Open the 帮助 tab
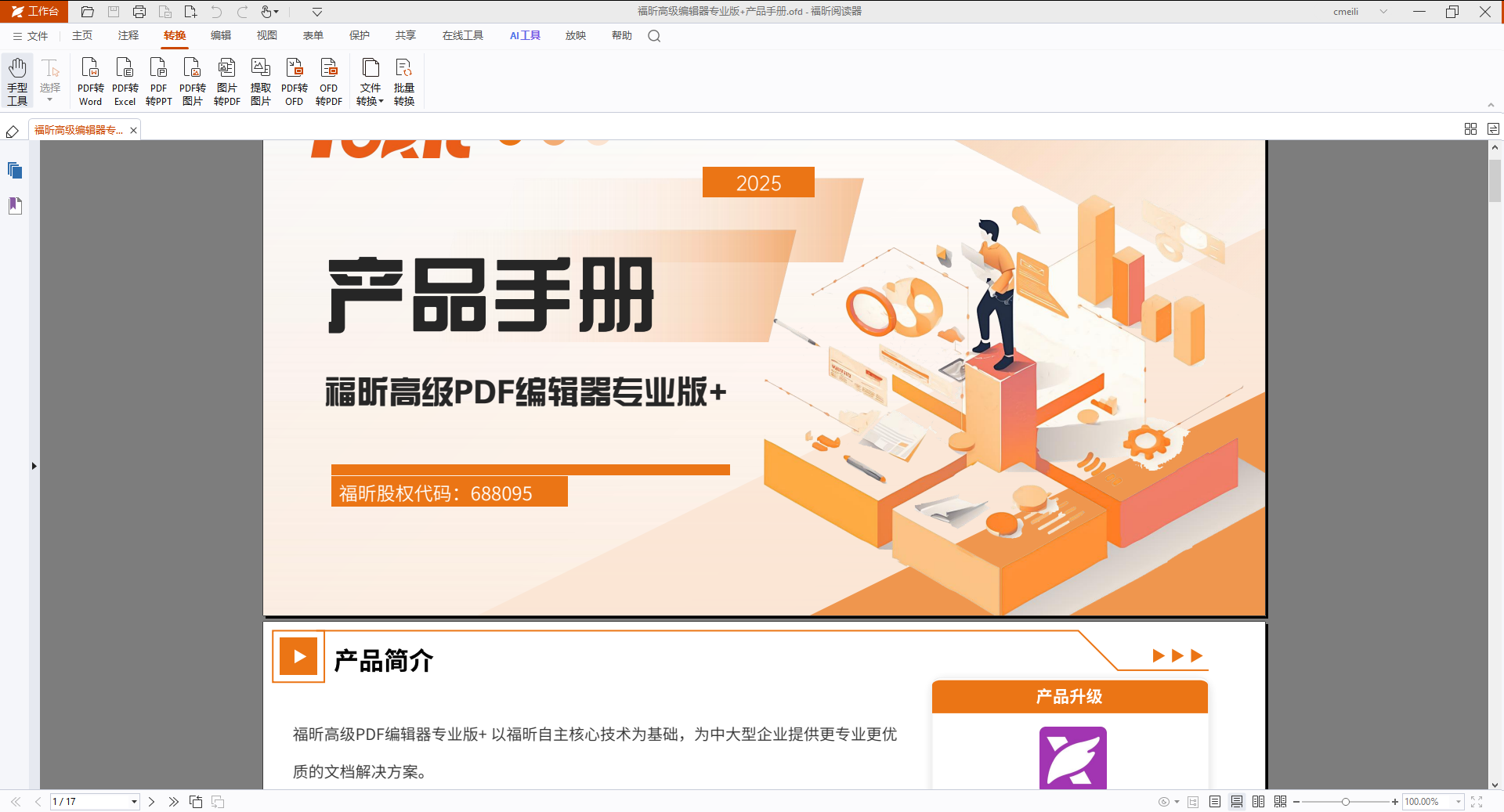 click(622, 36)
